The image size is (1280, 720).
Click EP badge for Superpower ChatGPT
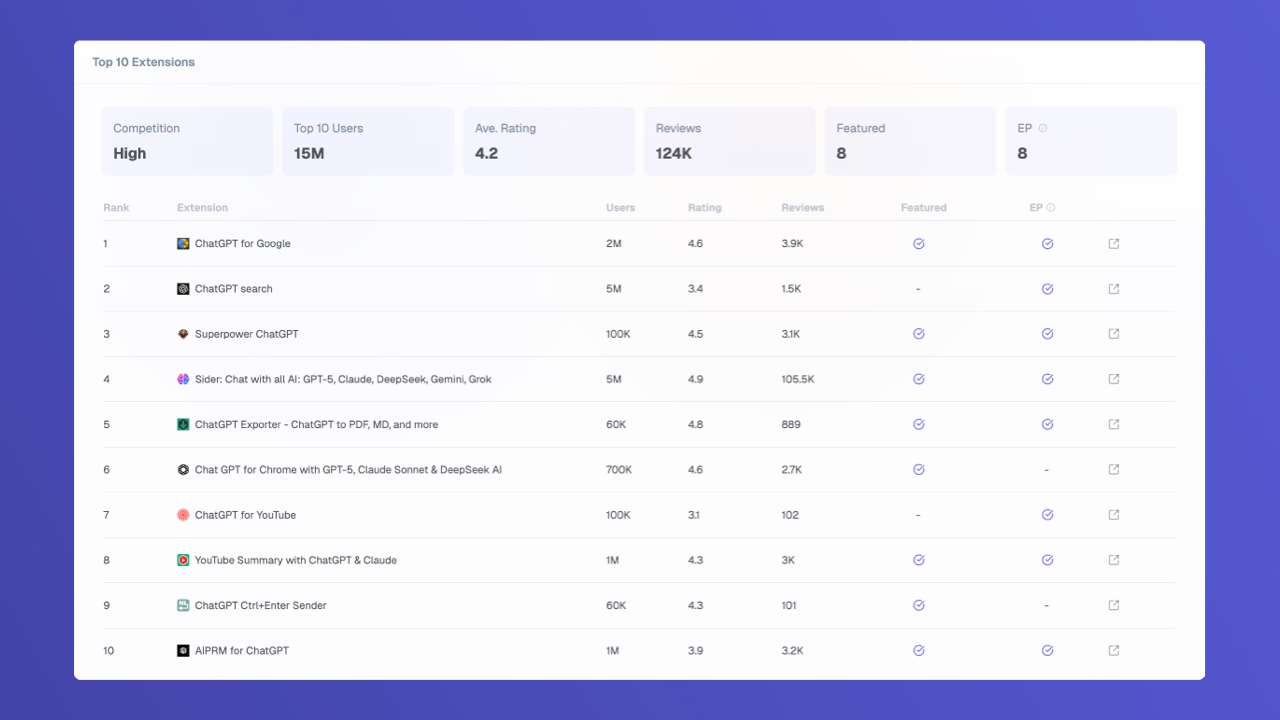click(x=1047, y=334)
